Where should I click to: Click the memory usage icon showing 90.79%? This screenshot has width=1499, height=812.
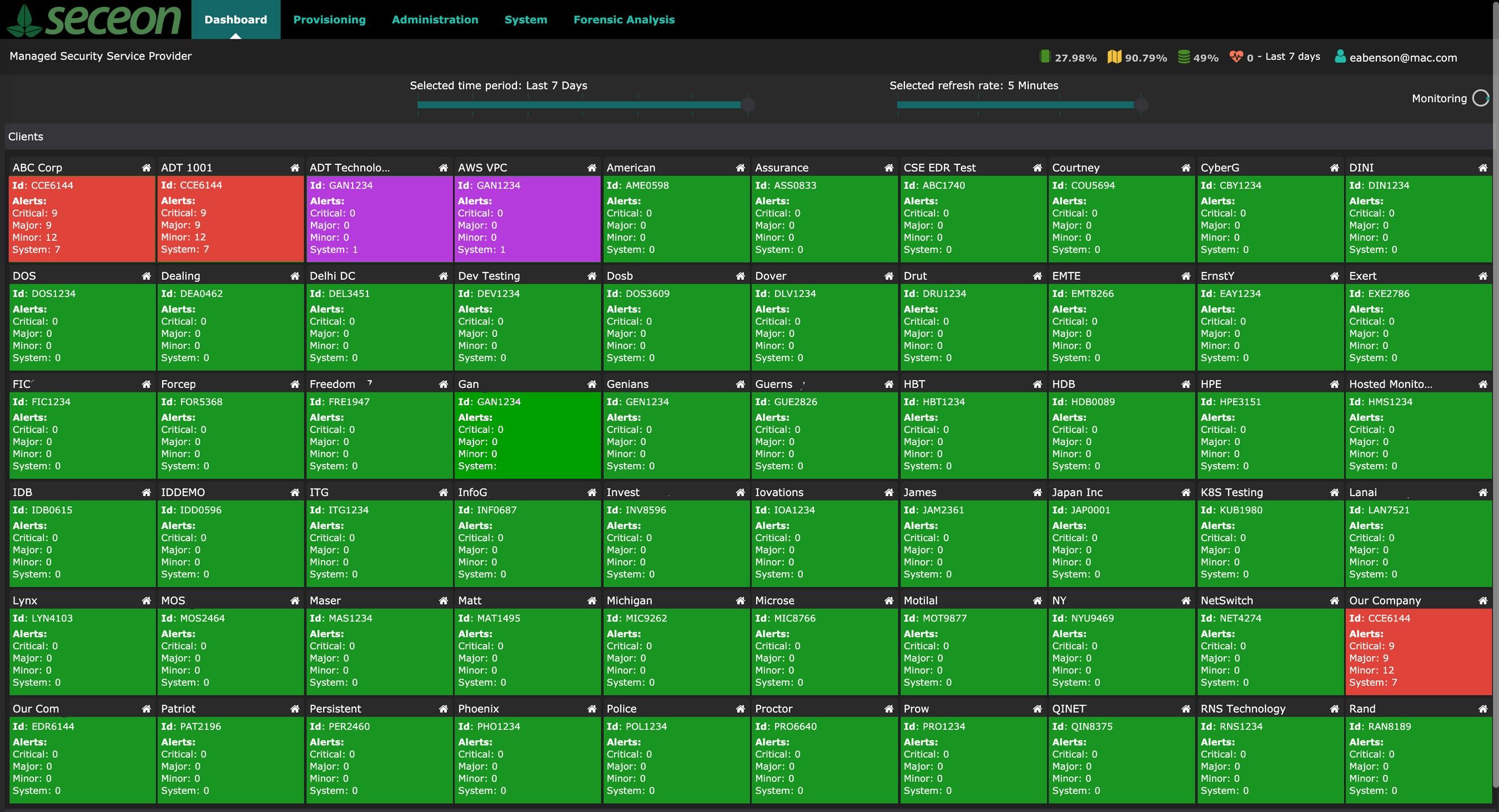click(1114, 57)
